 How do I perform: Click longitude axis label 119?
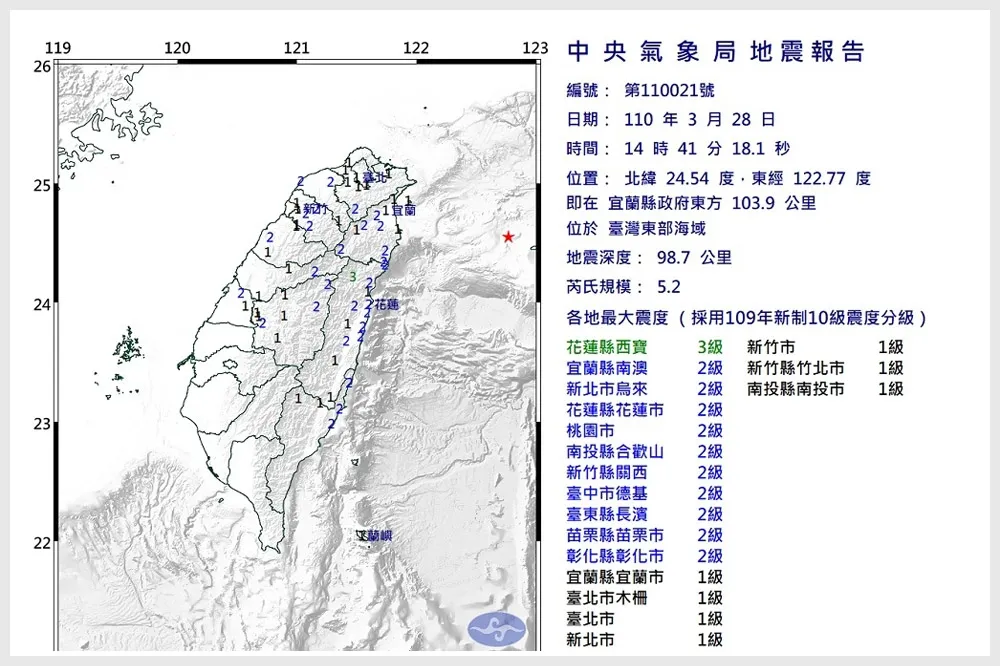point(58,48)
